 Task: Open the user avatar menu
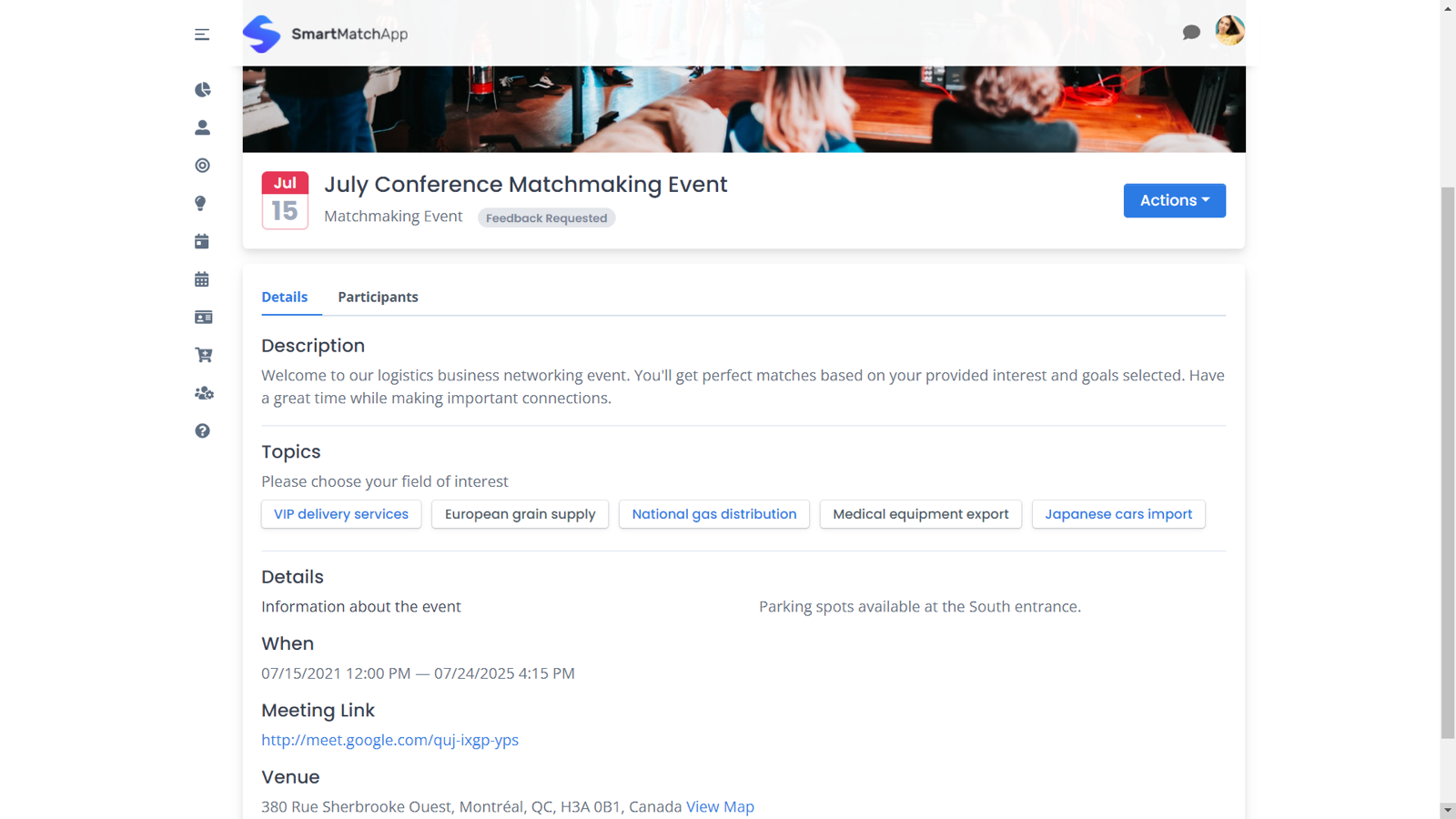point(1229,31)
